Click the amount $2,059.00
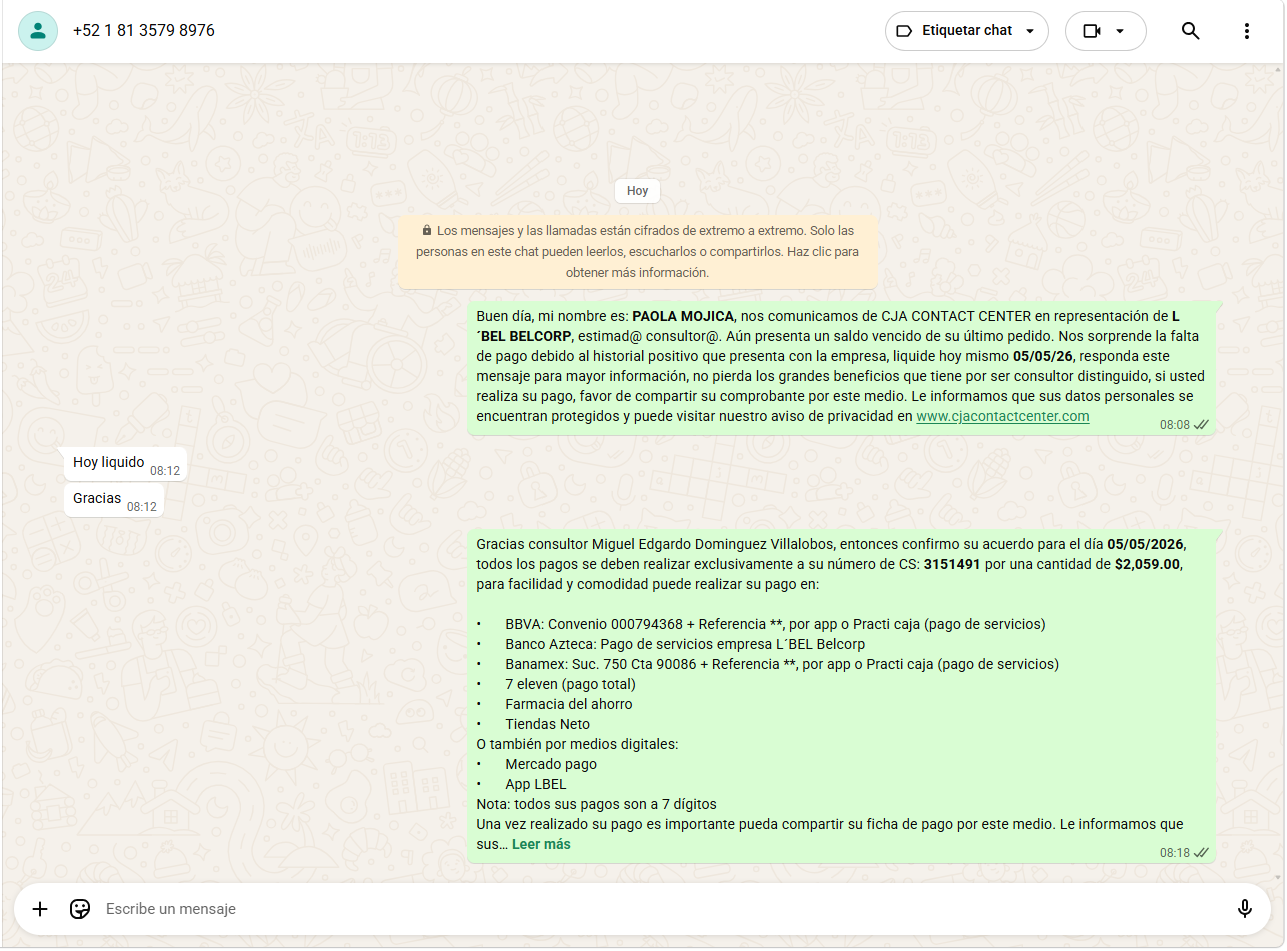 (1148, 564)
